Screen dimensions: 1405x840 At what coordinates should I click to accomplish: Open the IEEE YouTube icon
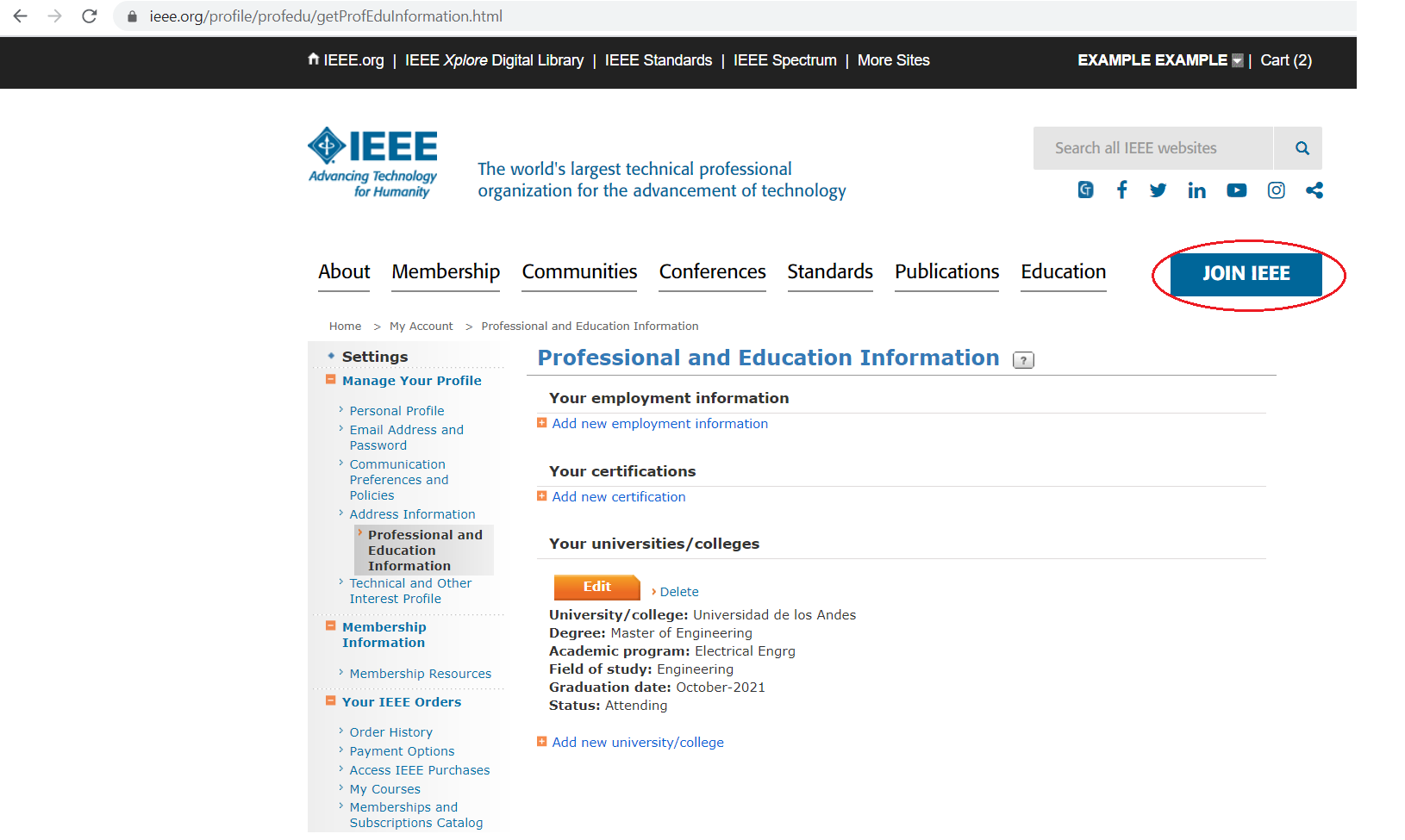[1237, 190]
